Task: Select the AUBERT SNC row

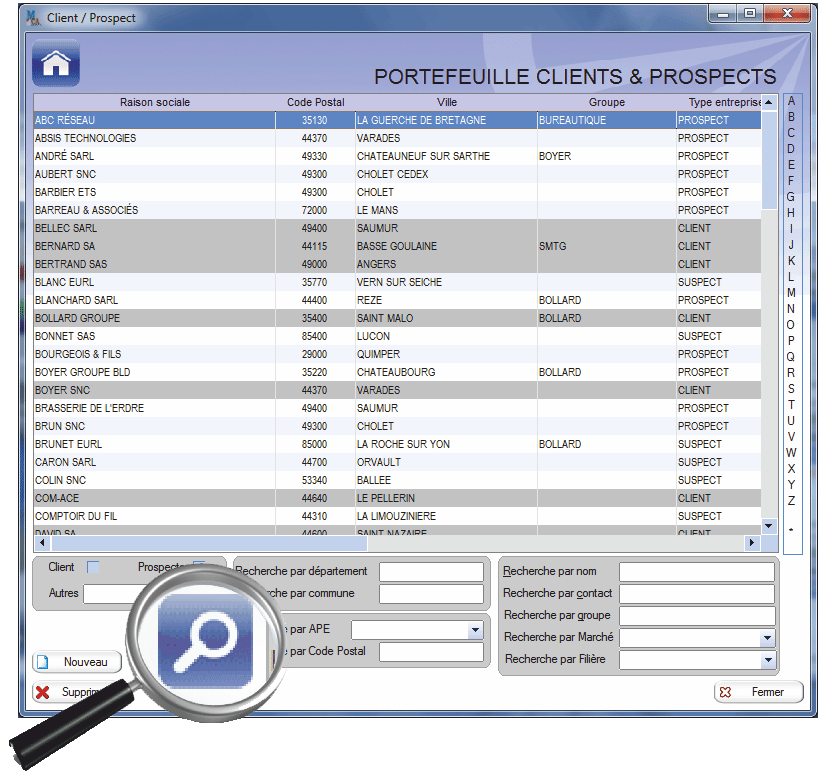Action: 397,174
